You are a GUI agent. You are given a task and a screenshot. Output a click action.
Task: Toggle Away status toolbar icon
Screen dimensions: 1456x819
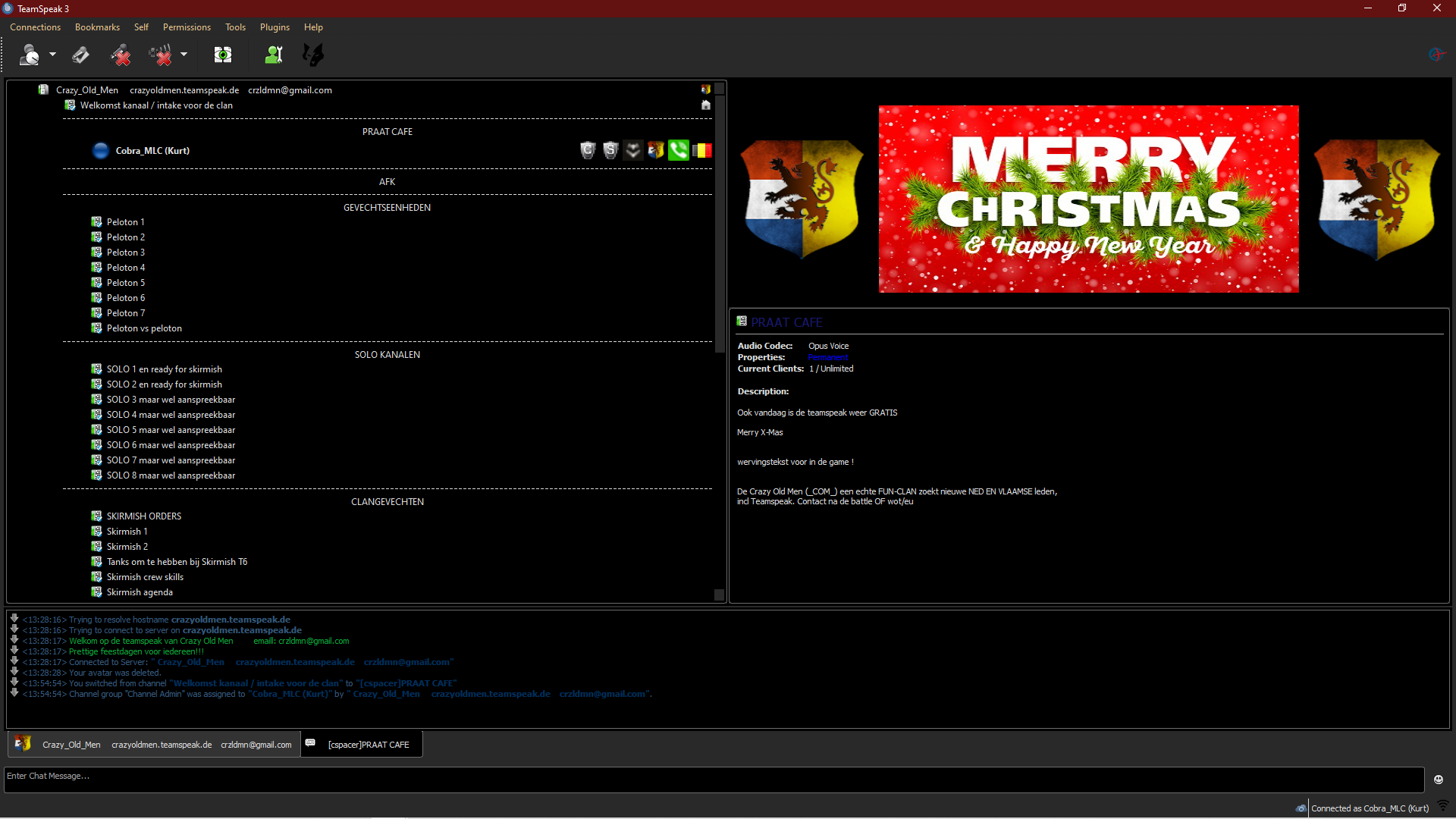[x=29, y=55]
